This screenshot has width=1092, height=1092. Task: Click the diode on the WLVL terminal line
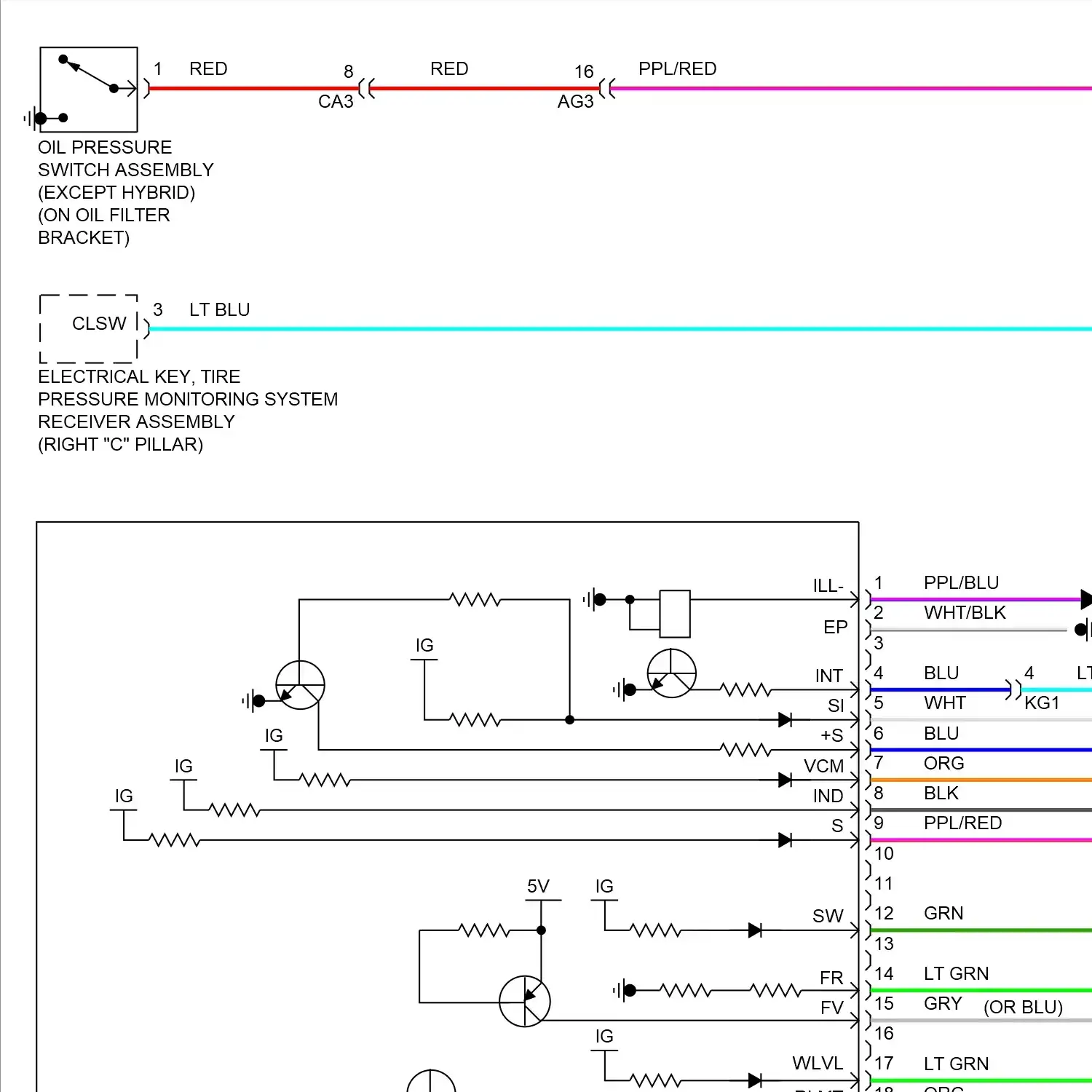click(755, 1080)
